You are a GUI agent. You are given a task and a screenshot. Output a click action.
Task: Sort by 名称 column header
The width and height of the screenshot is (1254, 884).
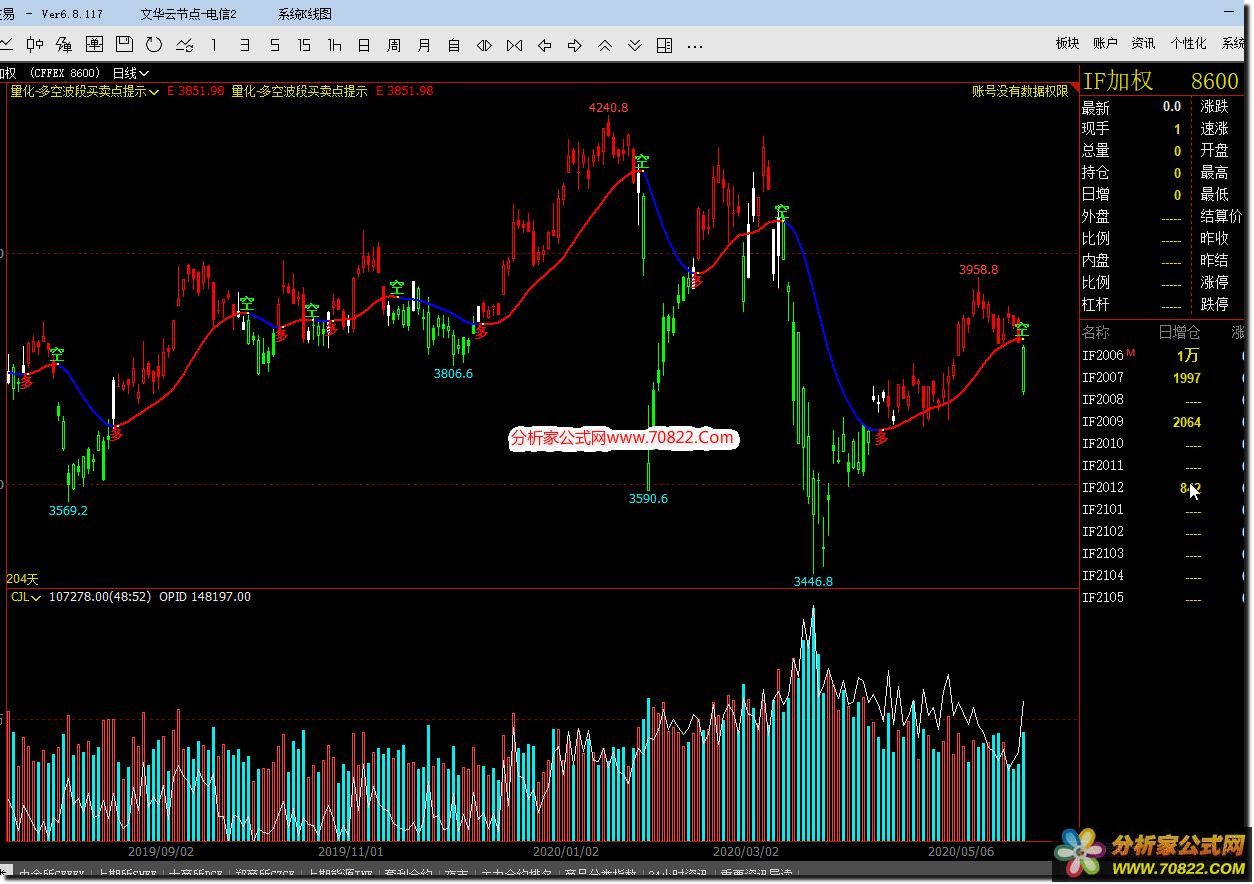point(1096,332)
